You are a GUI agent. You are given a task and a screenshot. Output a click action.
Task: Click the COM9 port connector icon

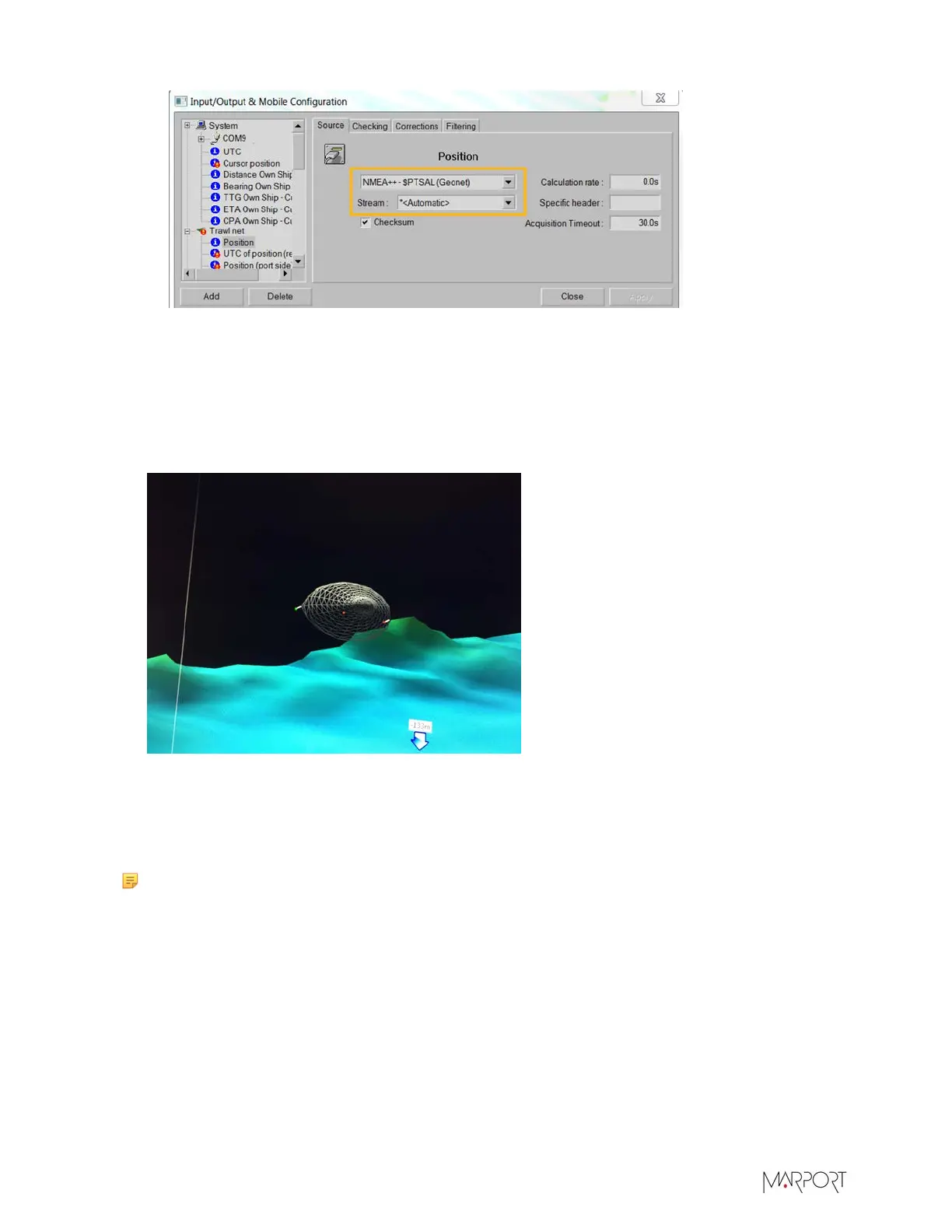click(x=215, y=138)
